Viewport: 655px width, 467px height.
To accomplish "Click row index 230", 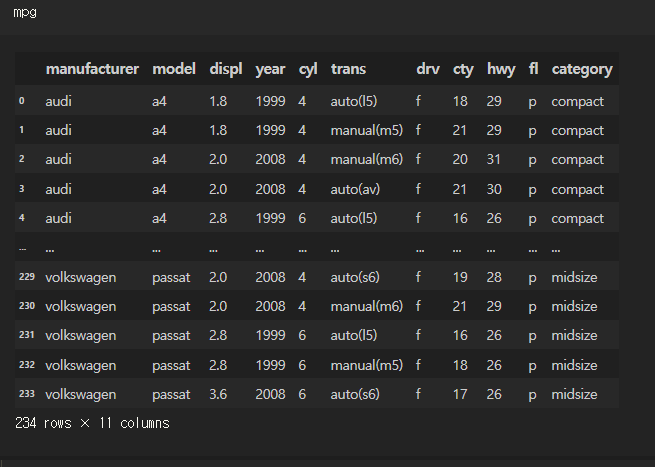I will pyautogui.click(x=27, y=306).
